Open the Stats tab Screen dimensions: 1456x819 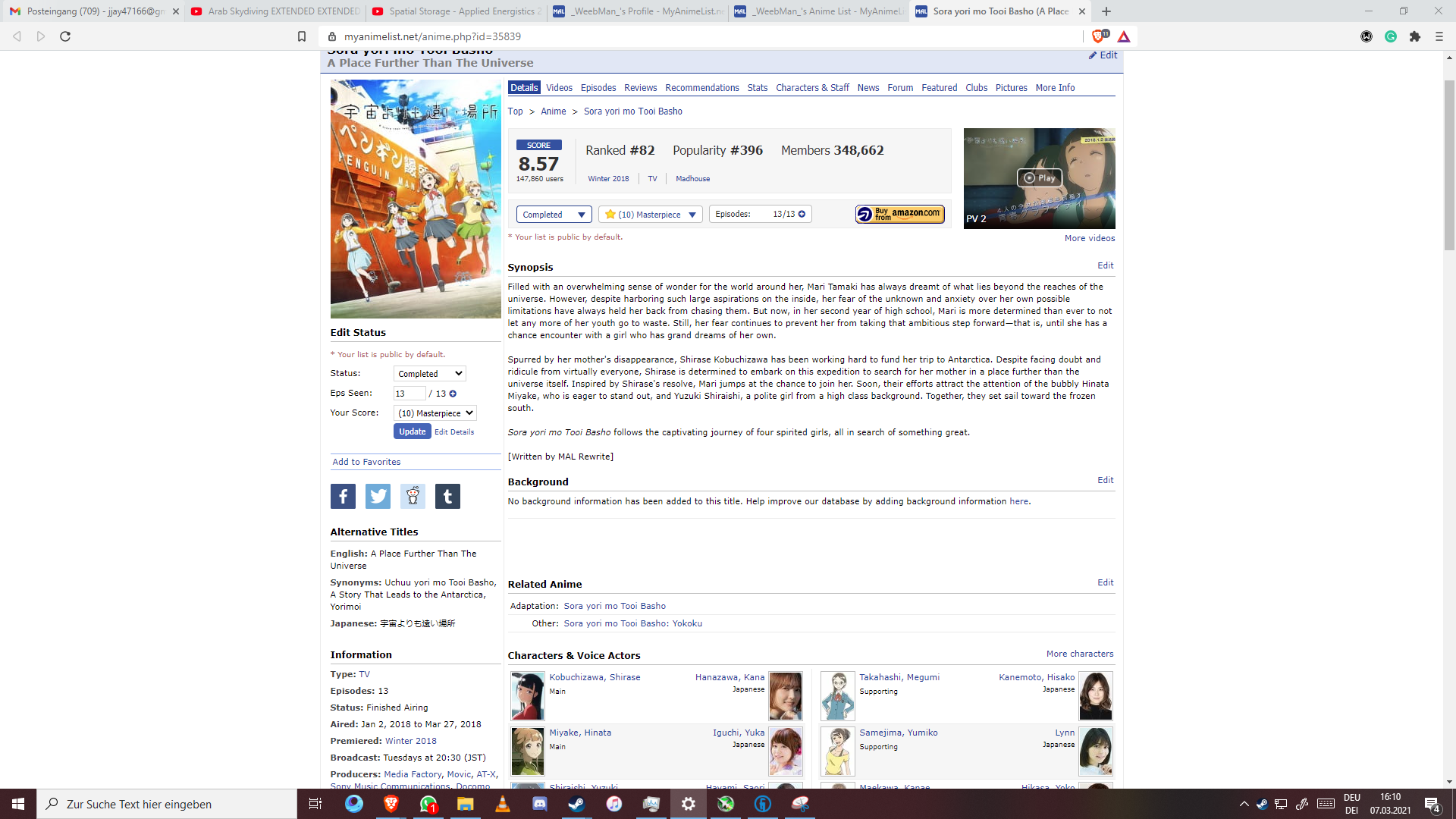pos(758,88)
